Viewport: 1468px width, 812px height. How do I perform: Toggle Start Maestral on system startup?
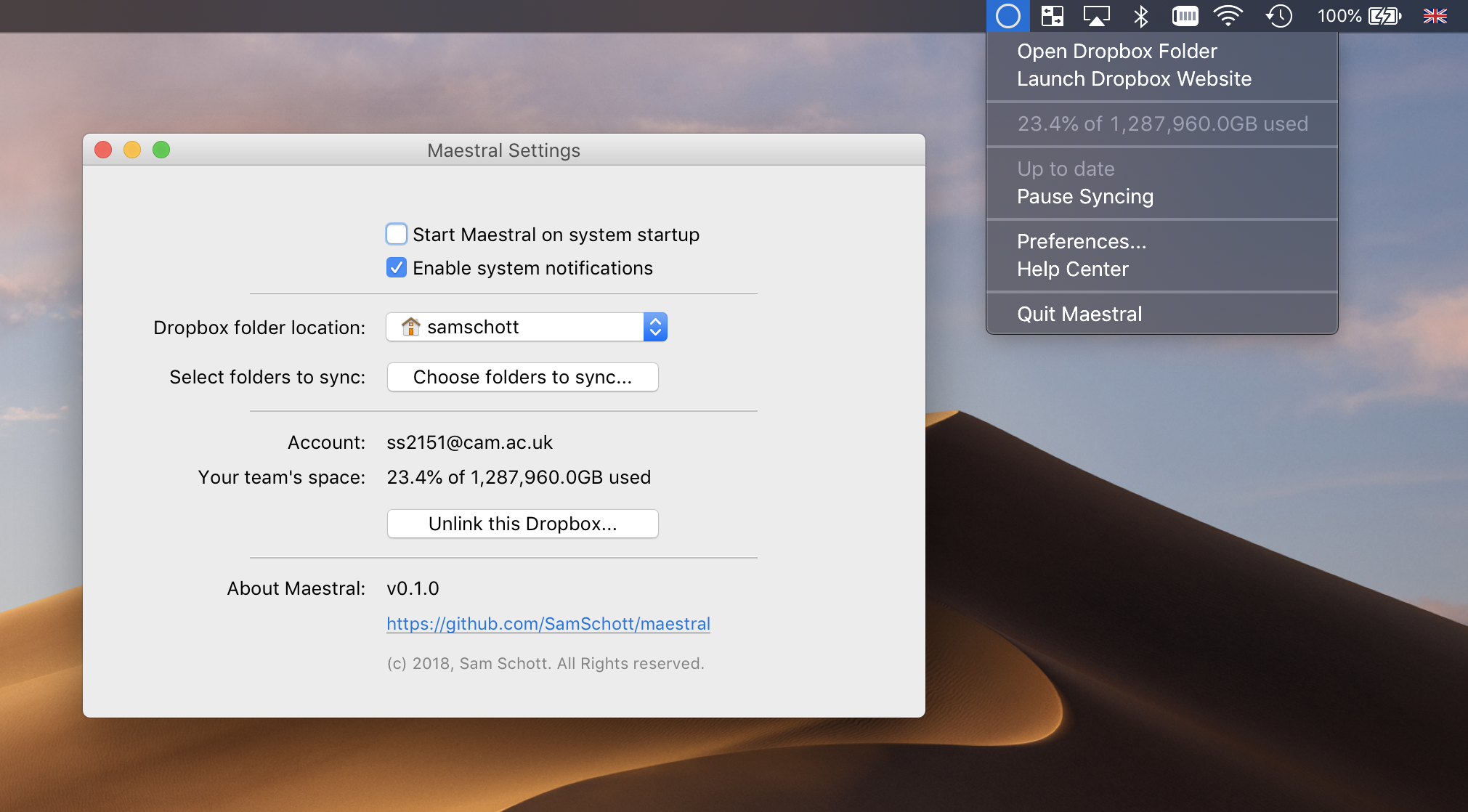coord(395,235)
